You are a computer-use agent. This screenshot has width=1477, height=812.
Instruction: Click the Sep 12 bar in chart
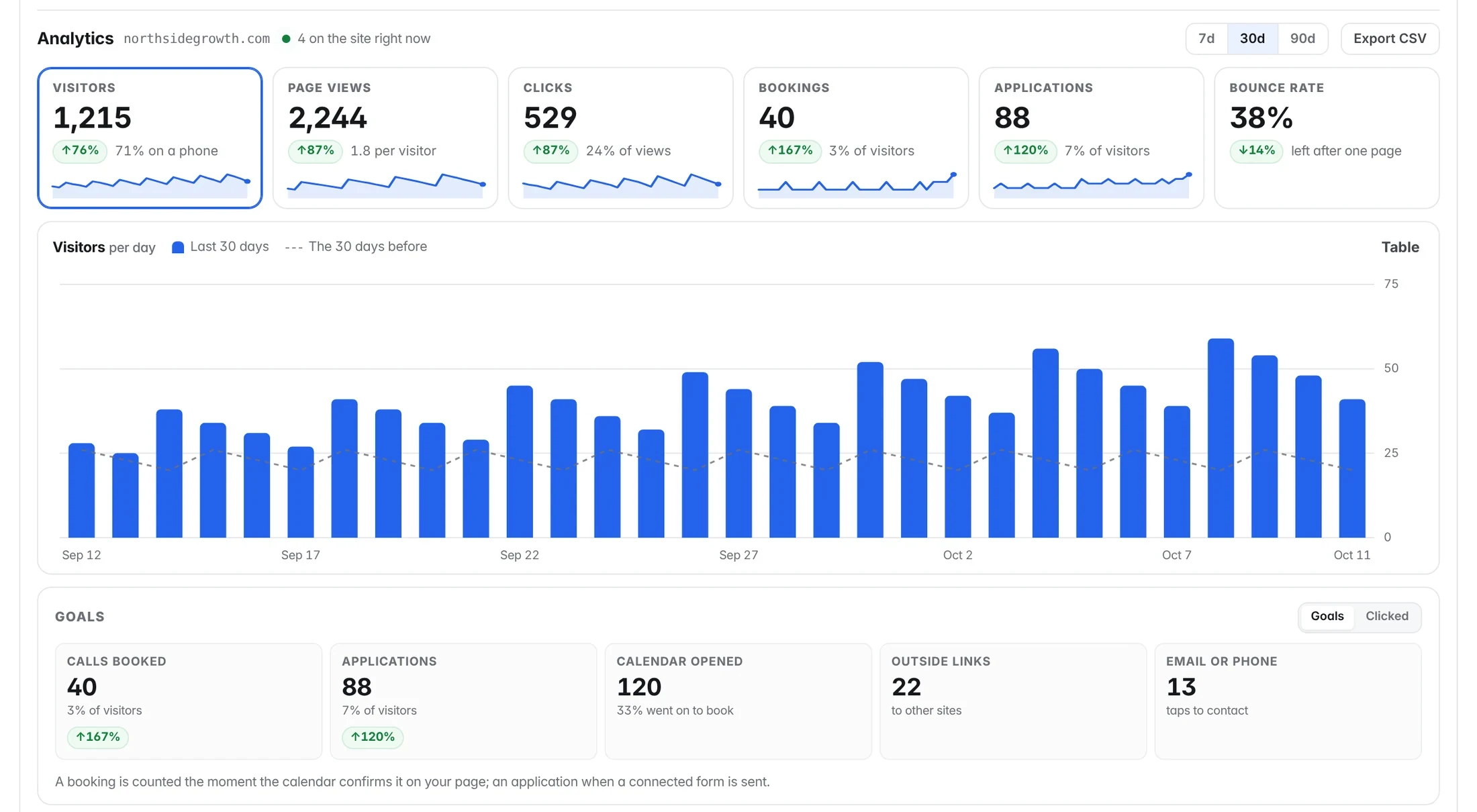tap(82, 490)
